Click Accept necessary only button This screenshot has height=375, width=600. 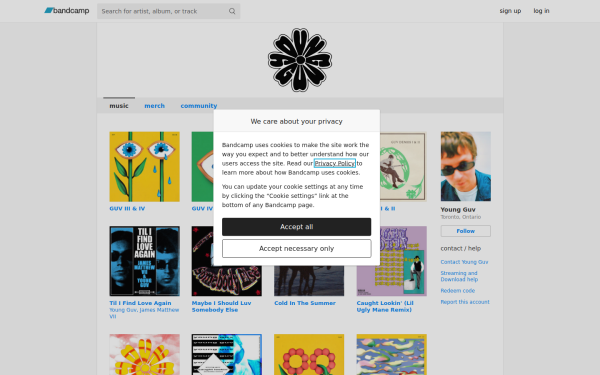[297, 249]
